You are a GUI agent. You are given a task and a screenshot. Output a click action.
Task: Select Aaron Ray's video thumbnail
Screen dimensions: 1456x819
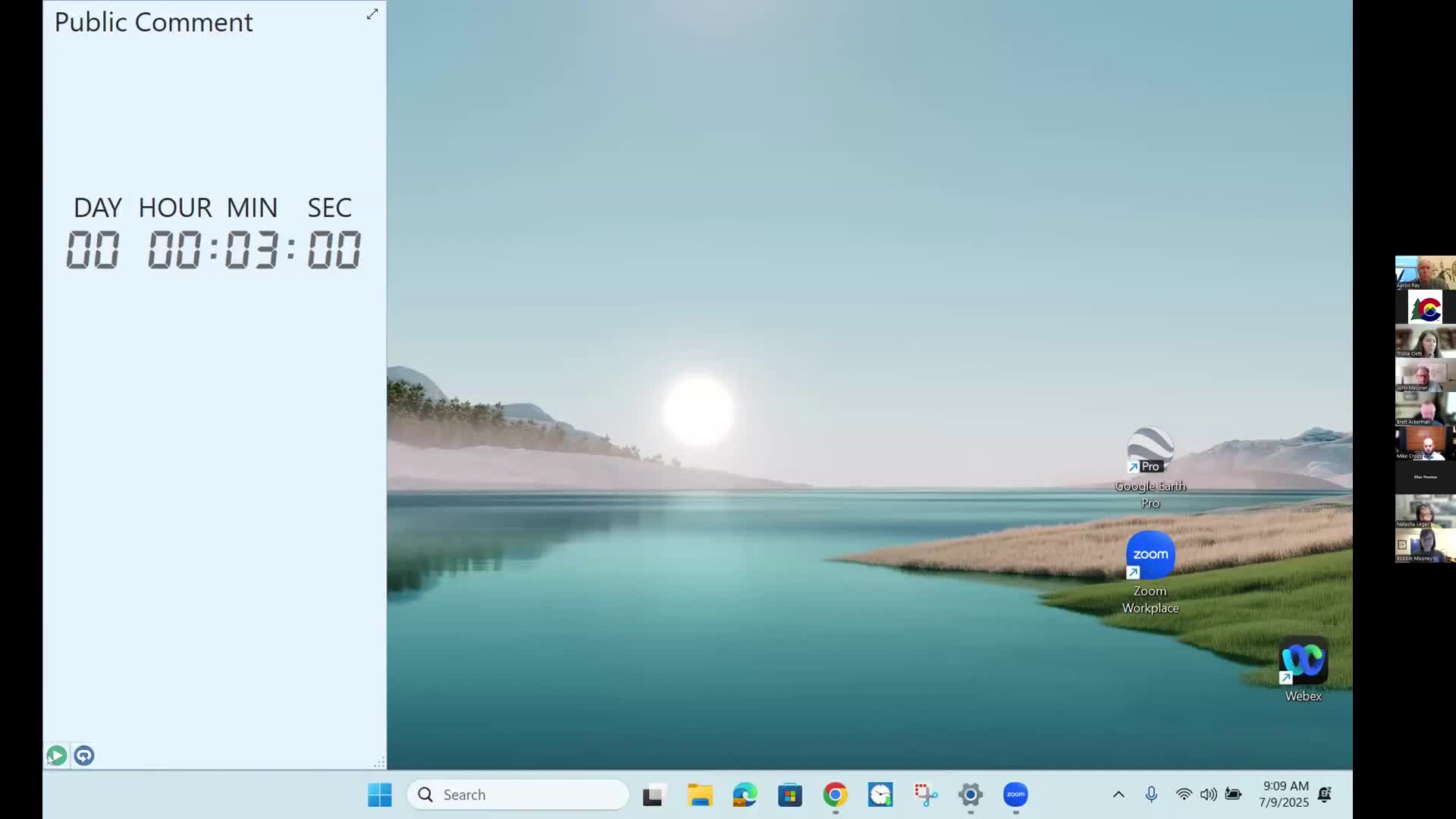[x=1424, y=272]
